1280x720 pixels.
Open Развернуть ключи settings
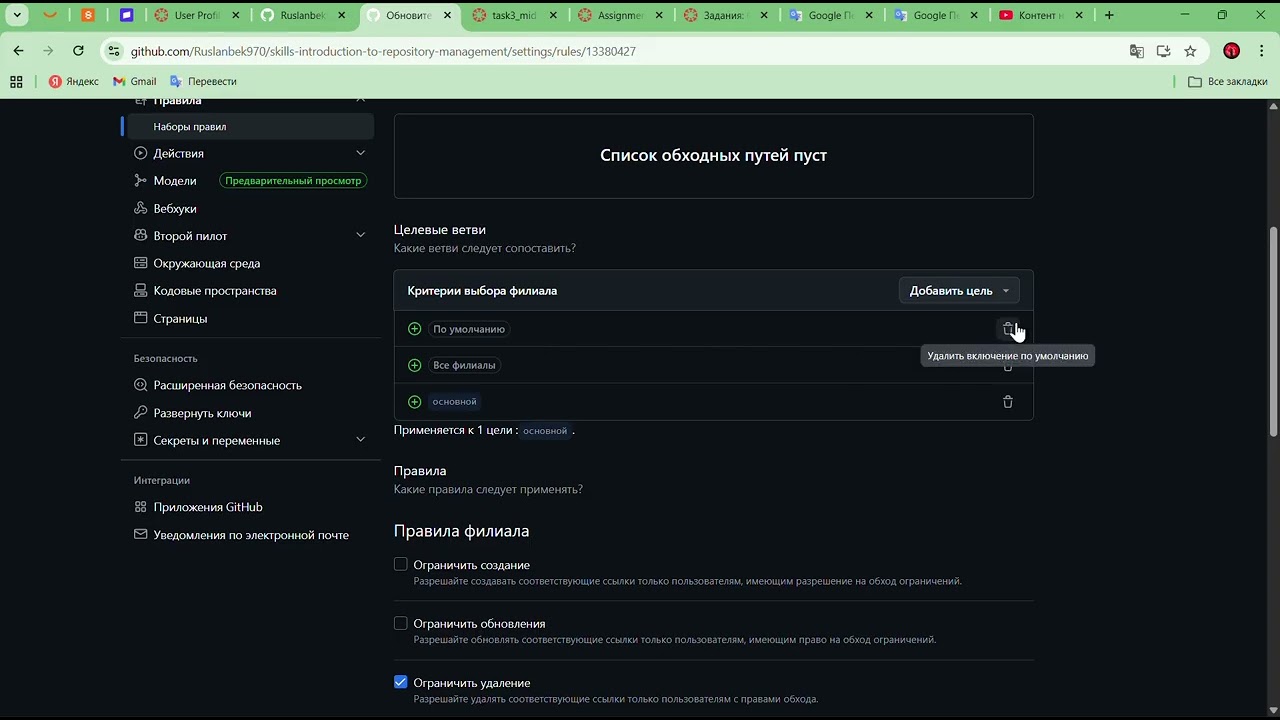[x=202, y=413]
